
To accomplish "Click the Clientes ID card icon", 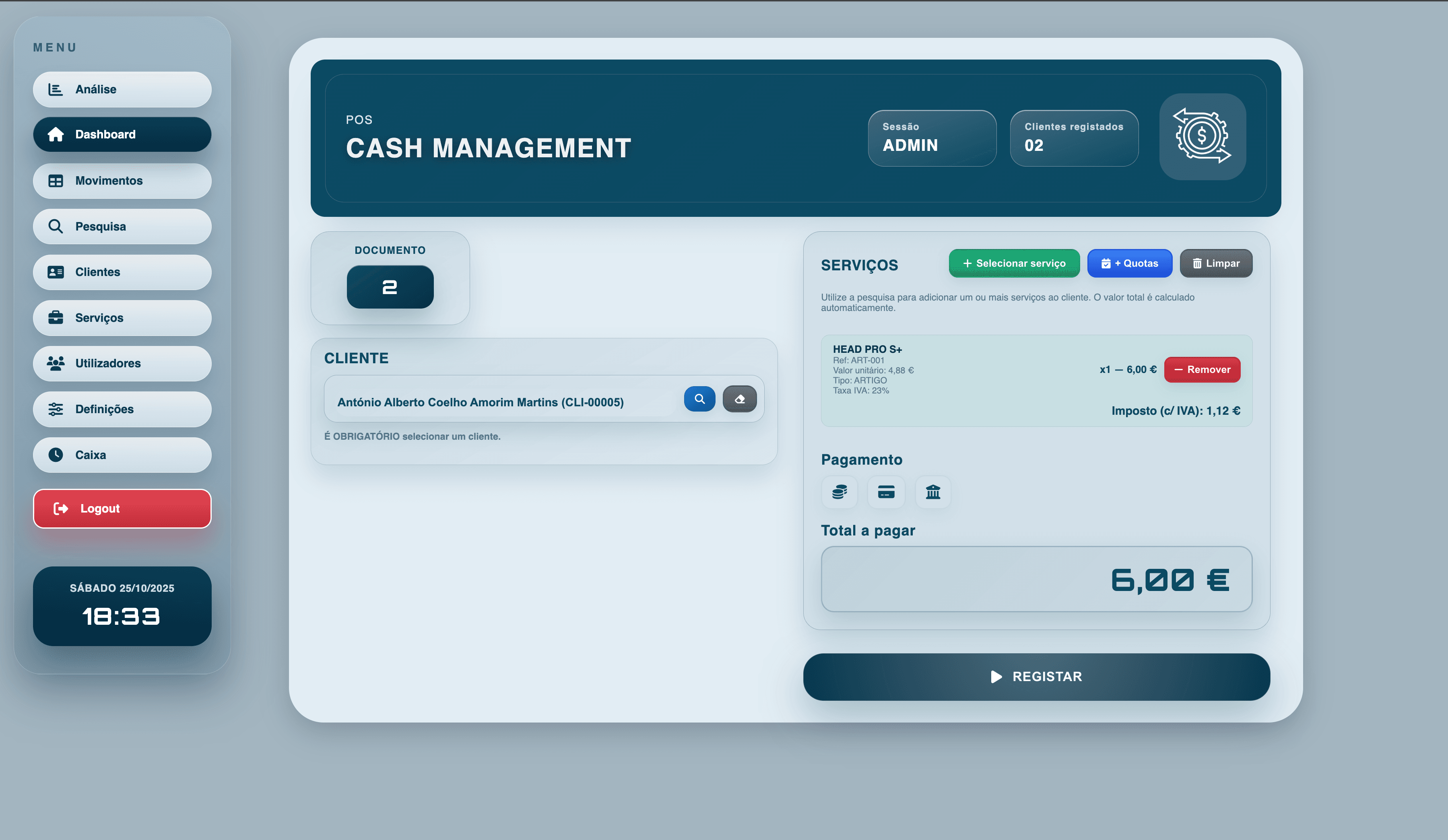I will point(55,272).
